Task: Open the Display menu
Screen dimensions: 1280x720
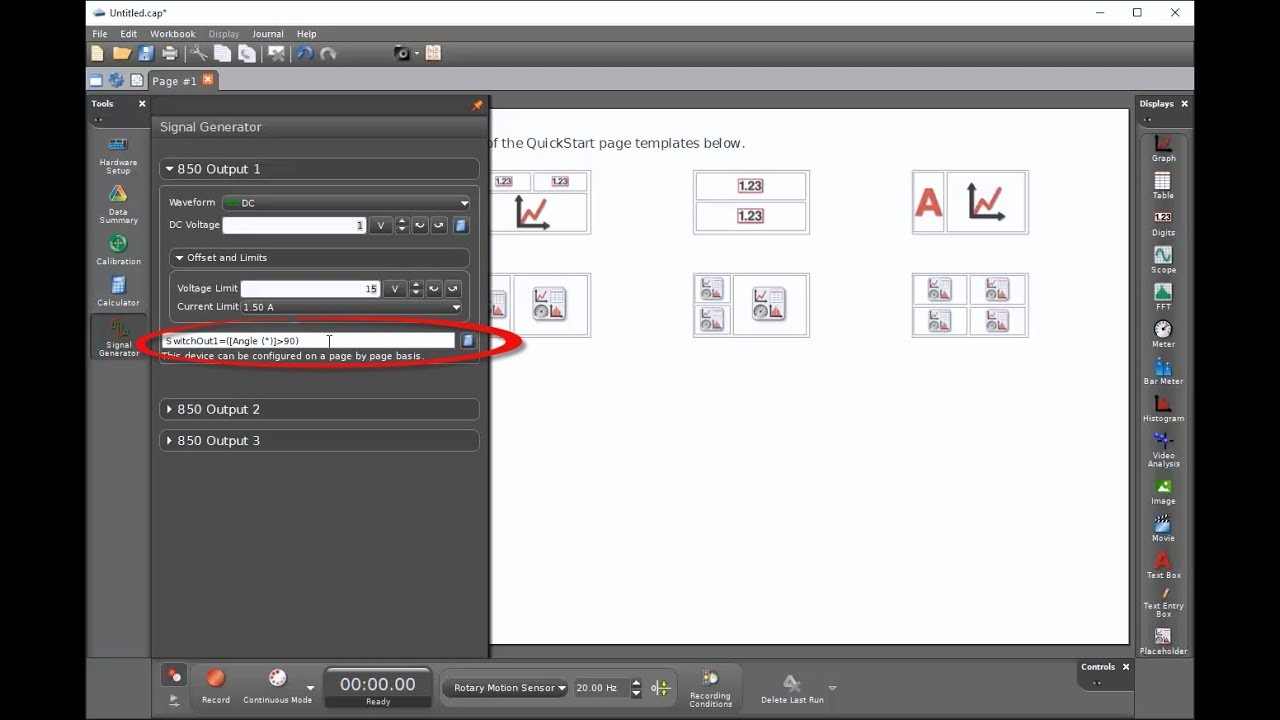Action: [224, 34]
